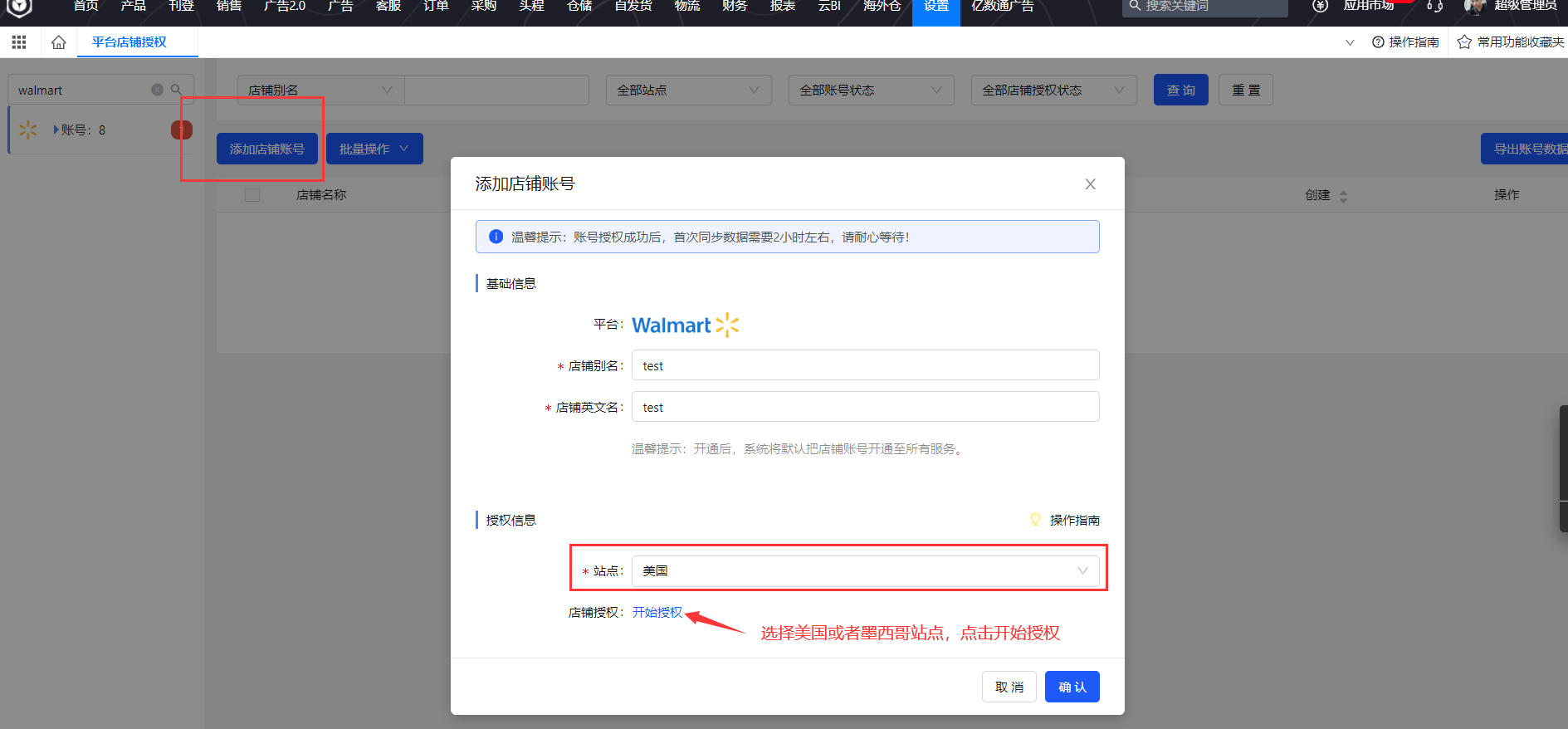Viewport: 1568px width, 729px height.
Task: Click the 导出账号数据 button
Action: coord(1526,149)
